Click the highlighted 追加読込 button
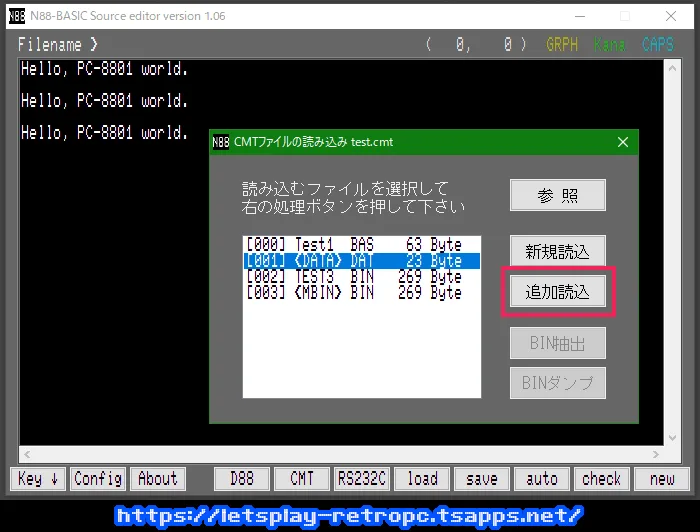This screenshot has height=532, width=700. coord(557,292)
